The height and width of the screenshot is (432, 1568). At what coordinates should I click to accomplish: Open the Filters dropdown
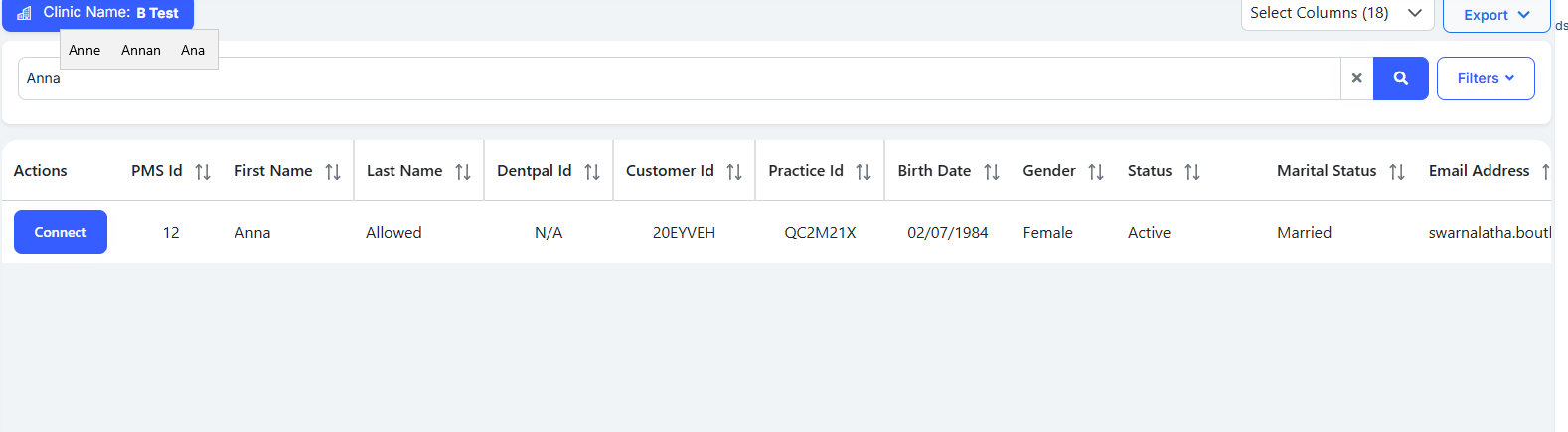(x=1485, y=78)
